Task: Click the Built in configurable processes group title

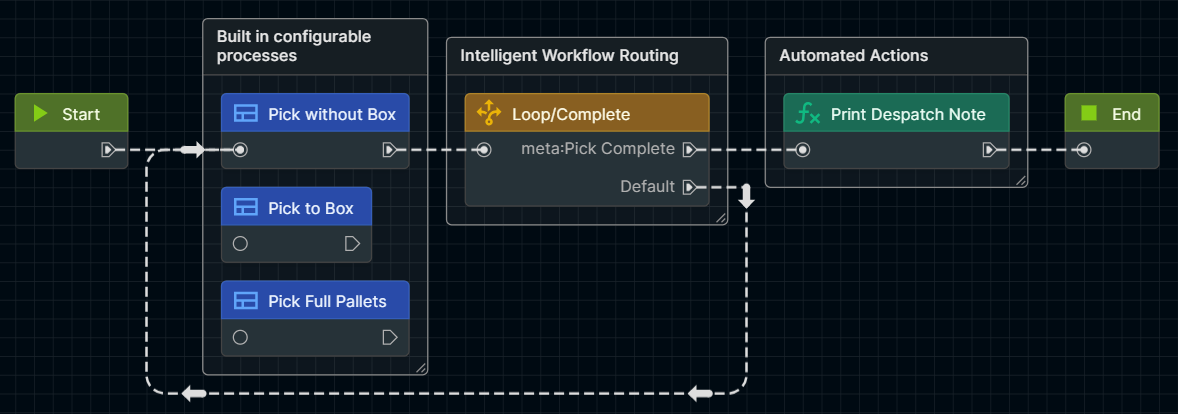Action: pos(294,46)
